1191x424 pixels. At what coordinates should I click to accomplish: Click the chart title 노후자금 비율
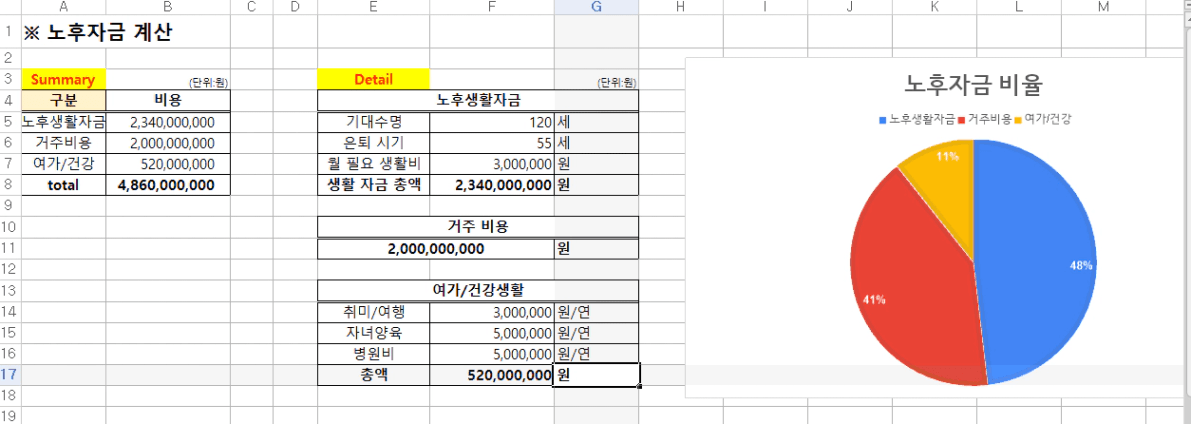tap(973, 84)
